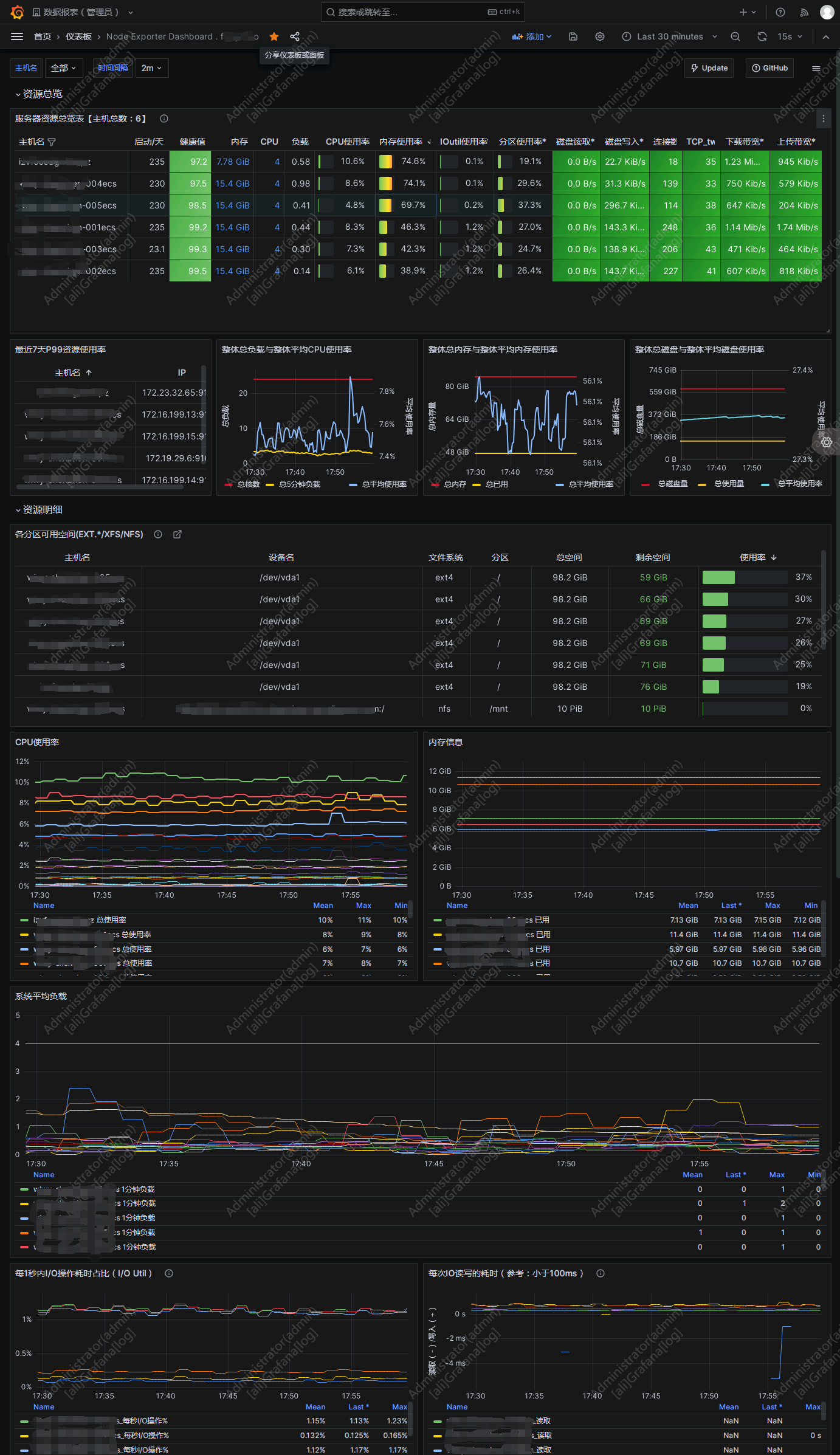Collapse the 资源明细 row

pos(39,509)
